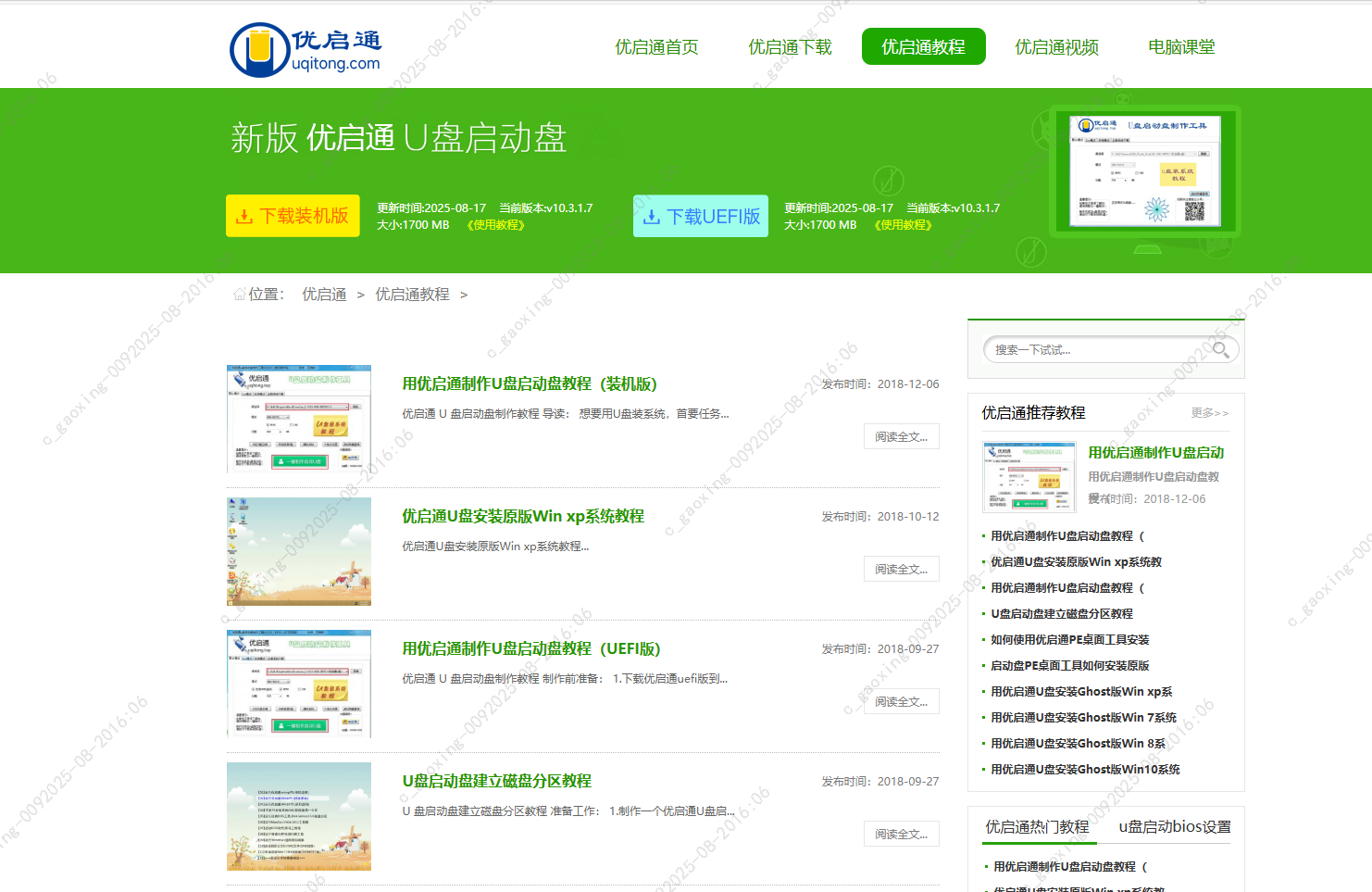This screenshot has height=892, width=1372.
Task: Expand recommended tutorials via 更多>> link
Action: [1209, 413]
